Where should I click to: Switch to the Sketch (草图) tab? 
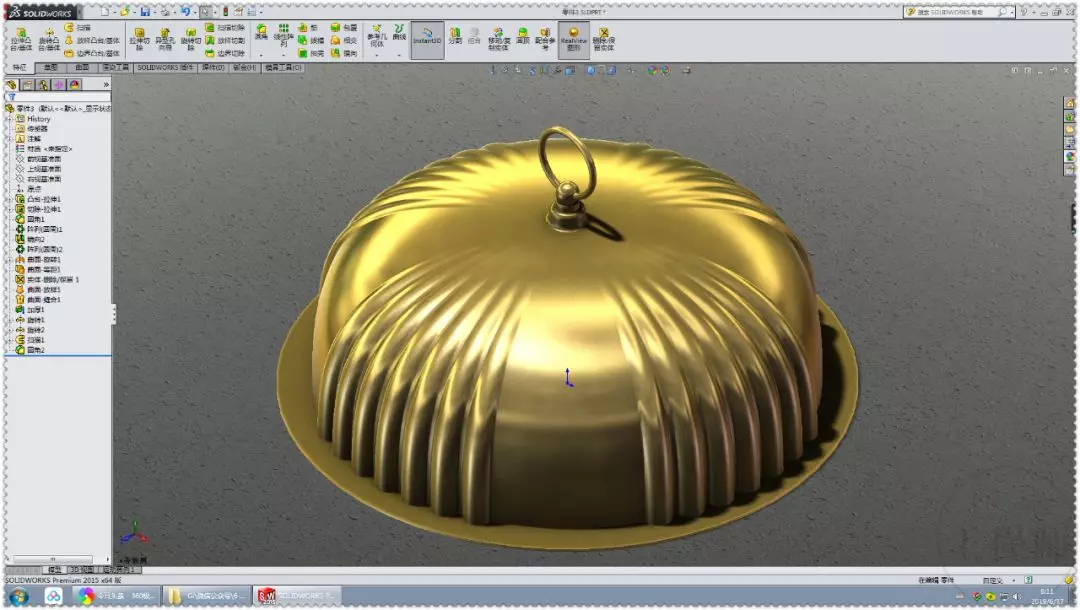[x=50, y=67]
